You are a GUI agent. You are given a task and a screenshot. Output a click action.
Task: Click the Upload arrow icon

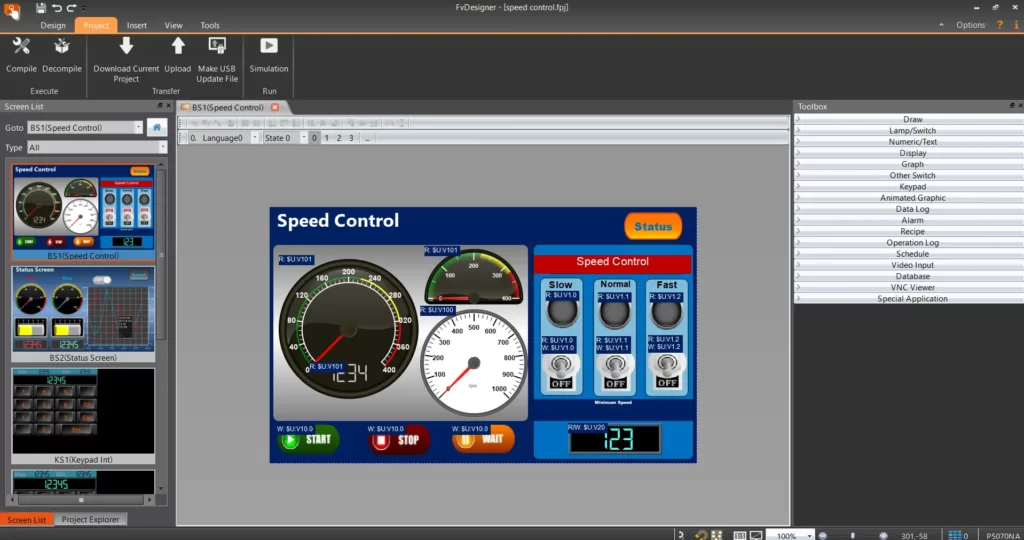(178, 46)
